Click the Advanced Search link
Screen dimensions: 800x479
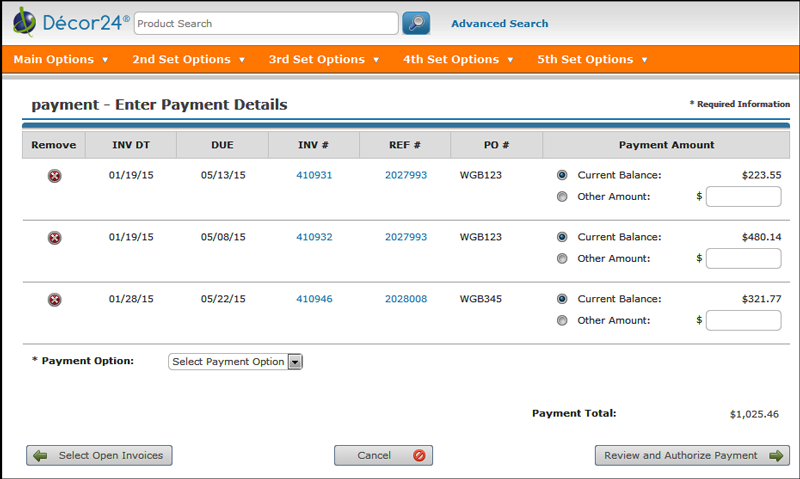pos(499,24)
